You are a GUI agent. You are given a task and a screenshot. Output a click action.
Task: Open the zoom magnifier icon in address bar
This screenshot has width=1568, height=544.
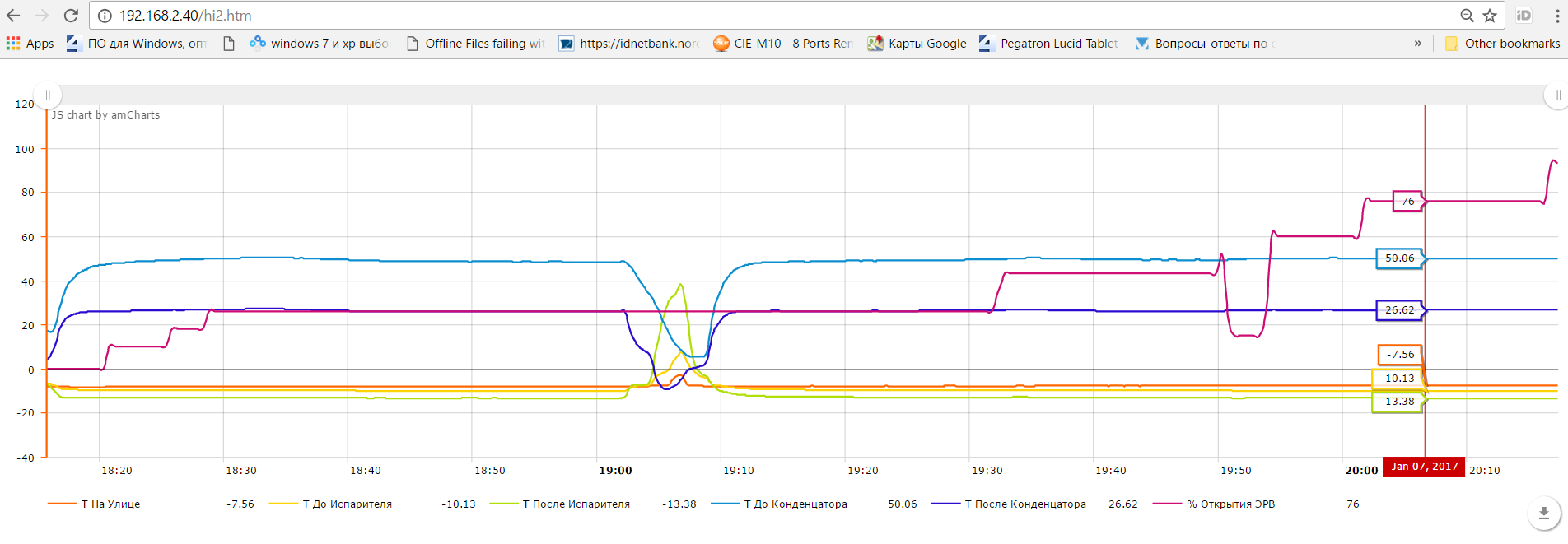pos(1468,16)
